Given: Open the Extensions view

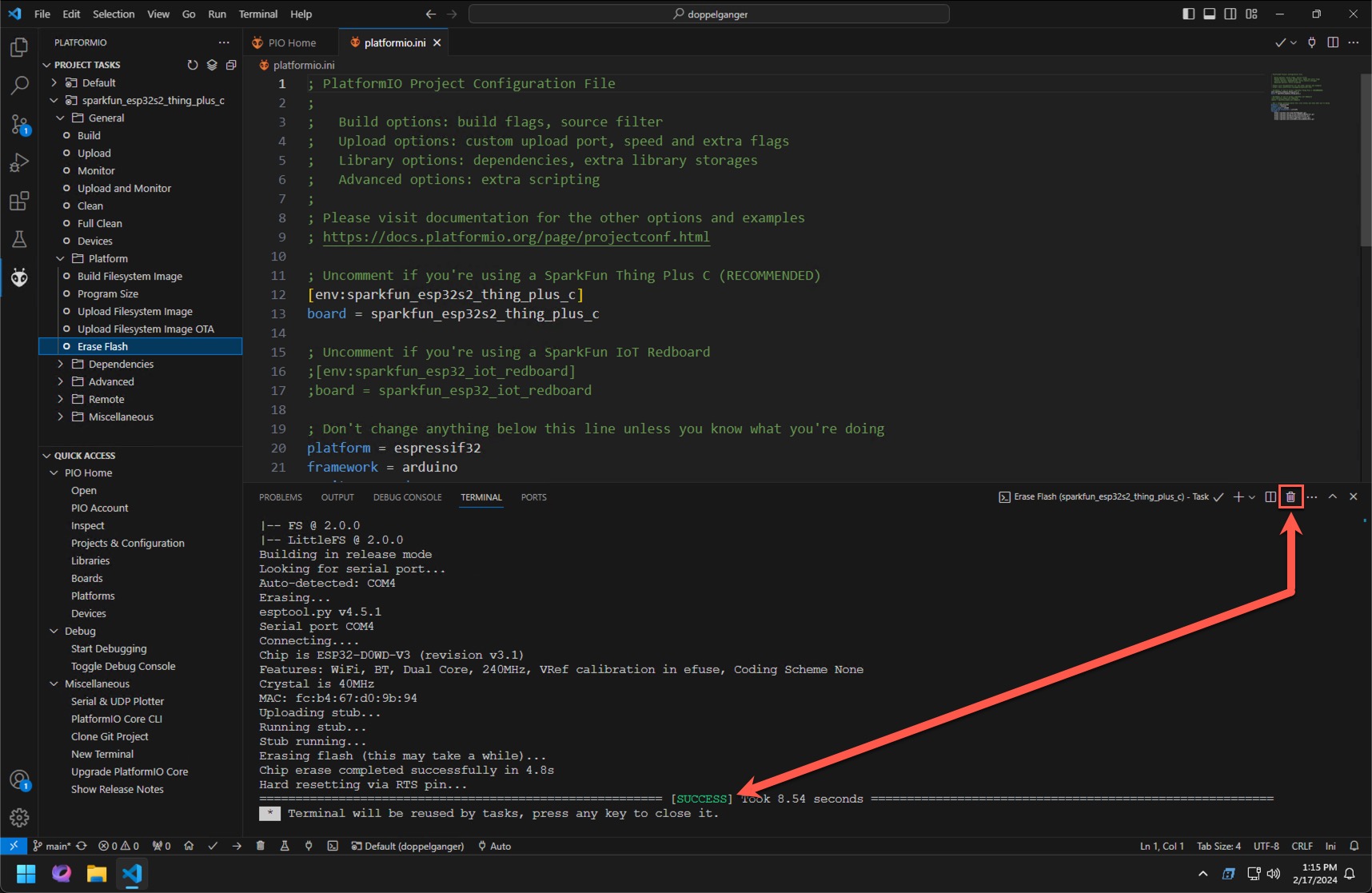Looking at the screenshot, I should tap(19, 201).
